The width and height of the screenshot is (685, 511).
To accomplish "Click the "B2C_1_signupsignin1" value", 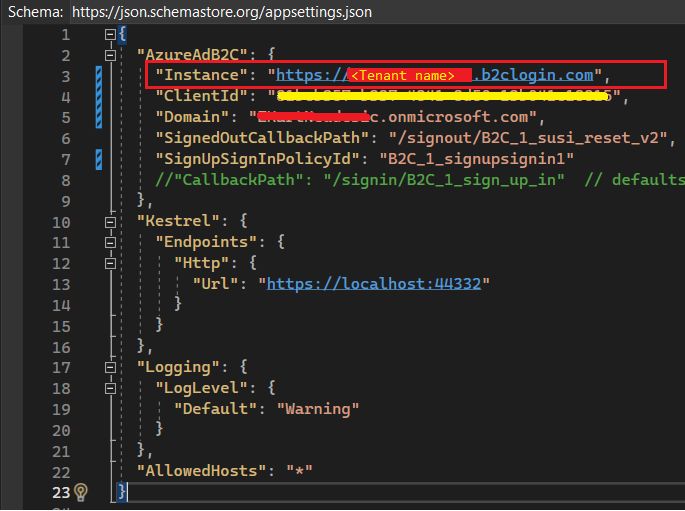I will tap(476, 159).
